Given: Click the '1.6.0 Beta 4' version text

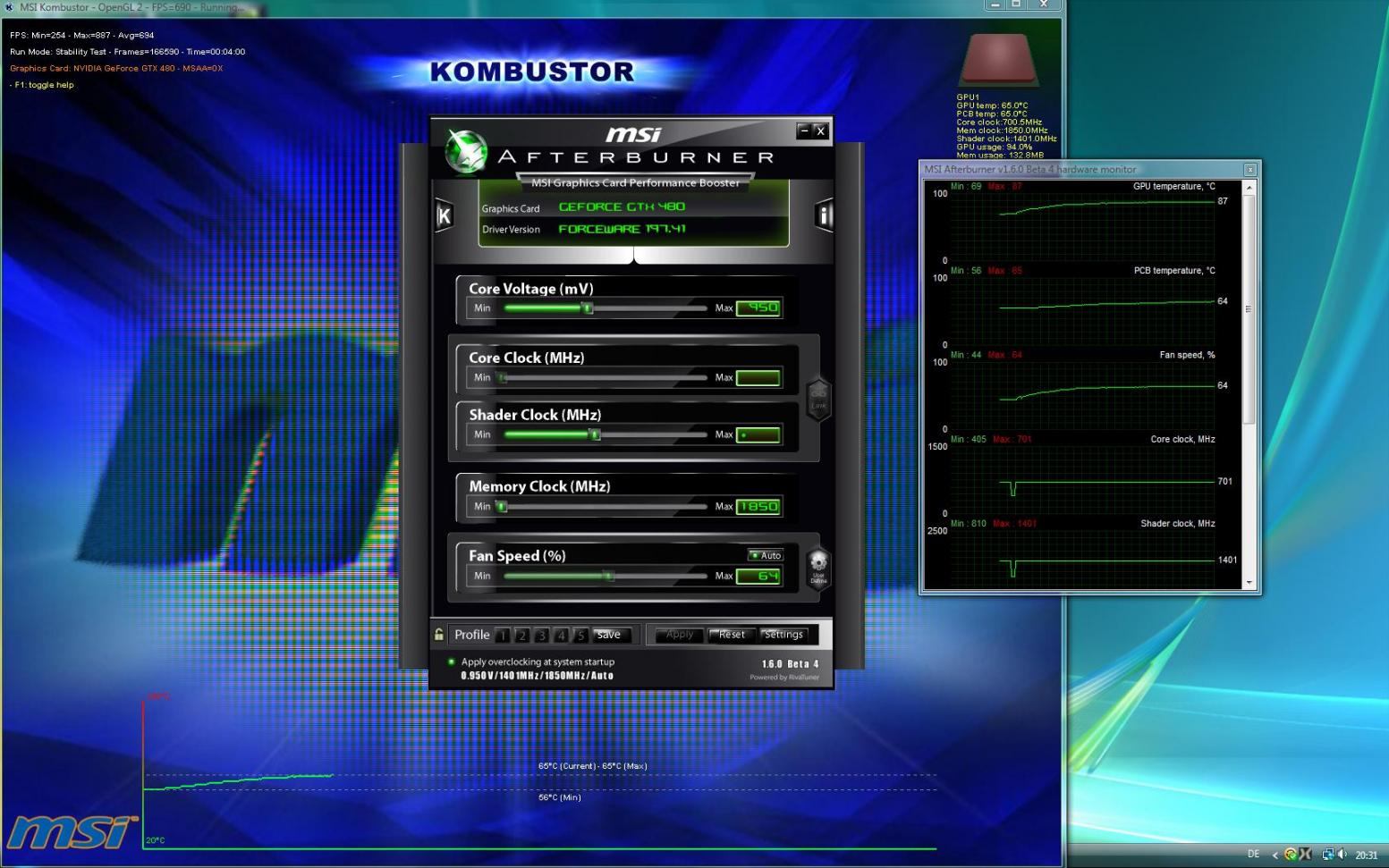Looking at the screenshot, I should point(790,664).
